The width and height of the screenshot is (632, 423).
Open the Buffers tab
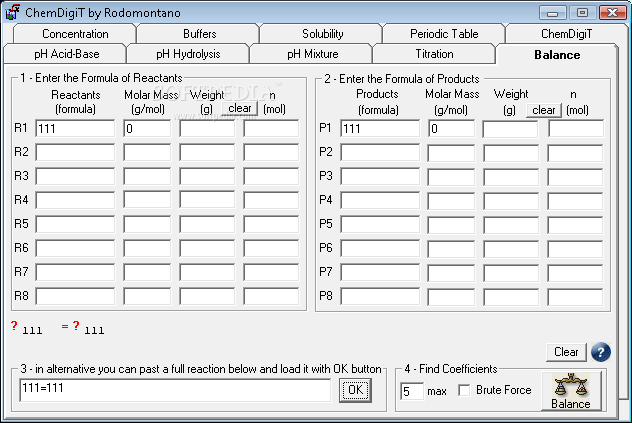[200, 34]
